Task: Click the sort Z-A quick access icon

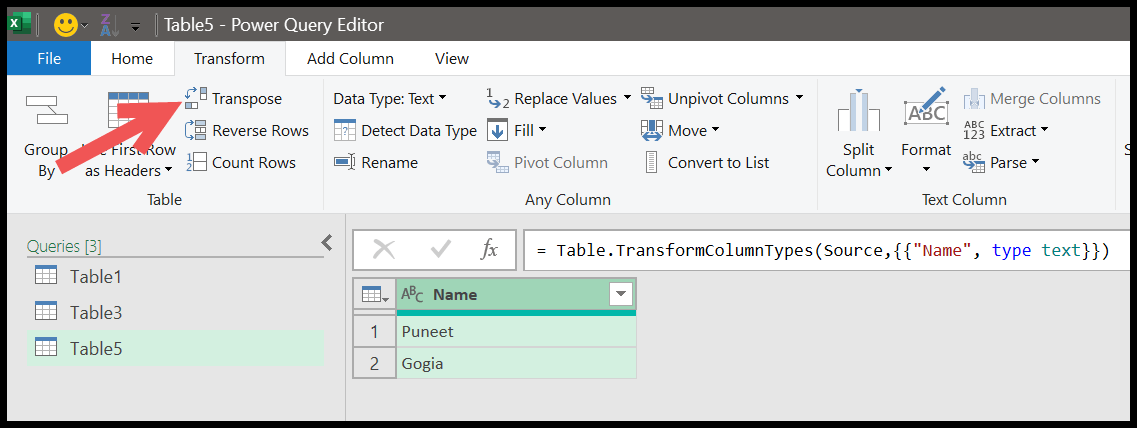Action: pyautogui.click(x=108, y=25)
